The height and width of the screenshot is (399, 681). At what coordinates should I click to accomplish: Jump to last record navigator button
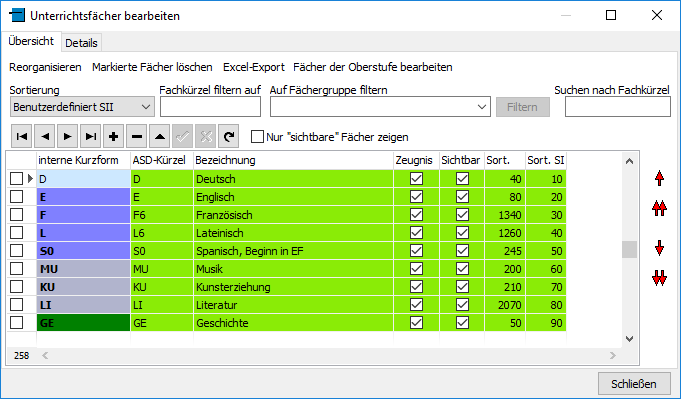(x=90, y=137)
